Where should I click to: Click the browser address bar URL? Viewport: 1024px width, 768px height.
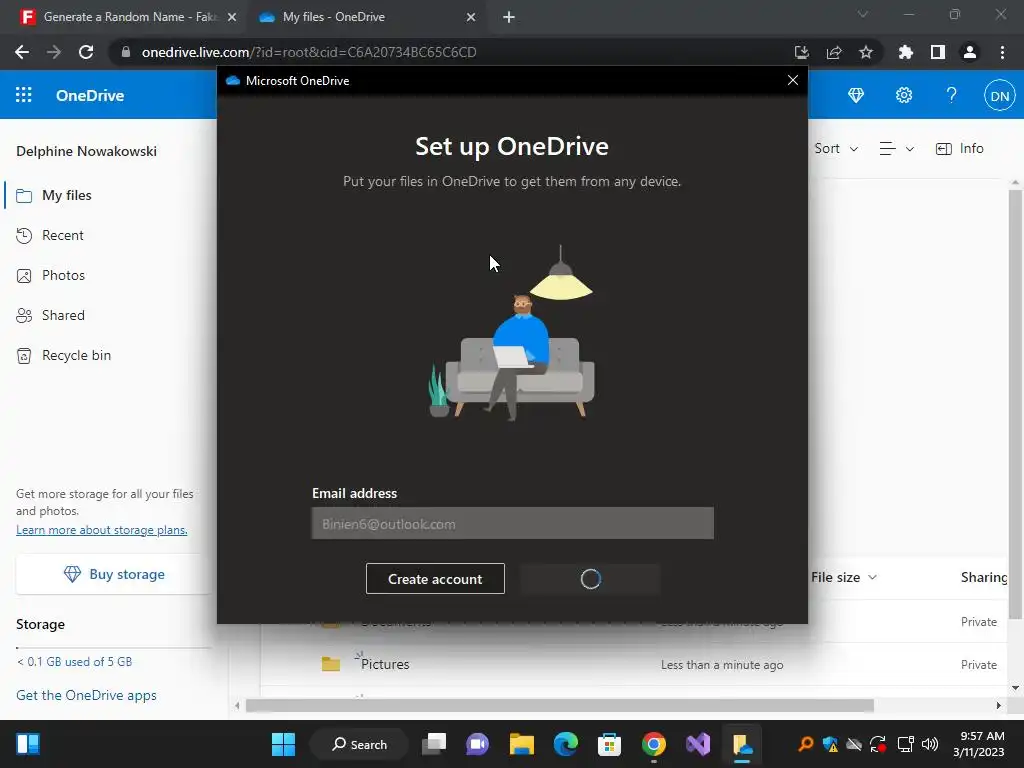click(x=309, y=52)
